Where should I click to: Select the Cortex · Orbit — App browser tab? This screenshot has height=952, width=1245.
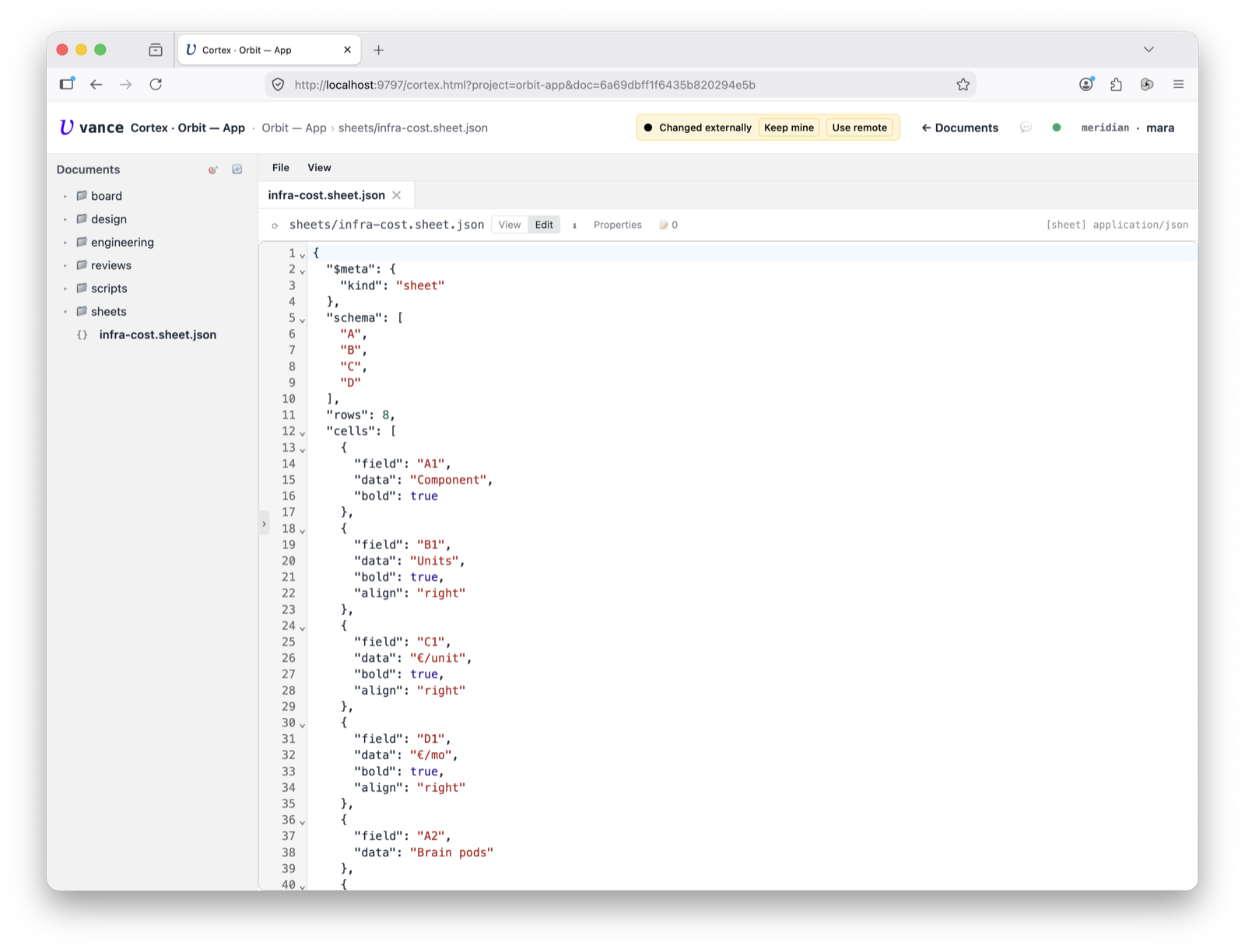269,50
